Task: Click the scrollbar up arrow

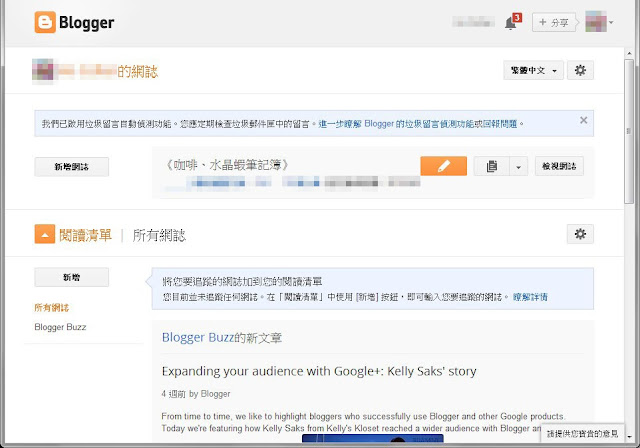Action: point(629,53)
